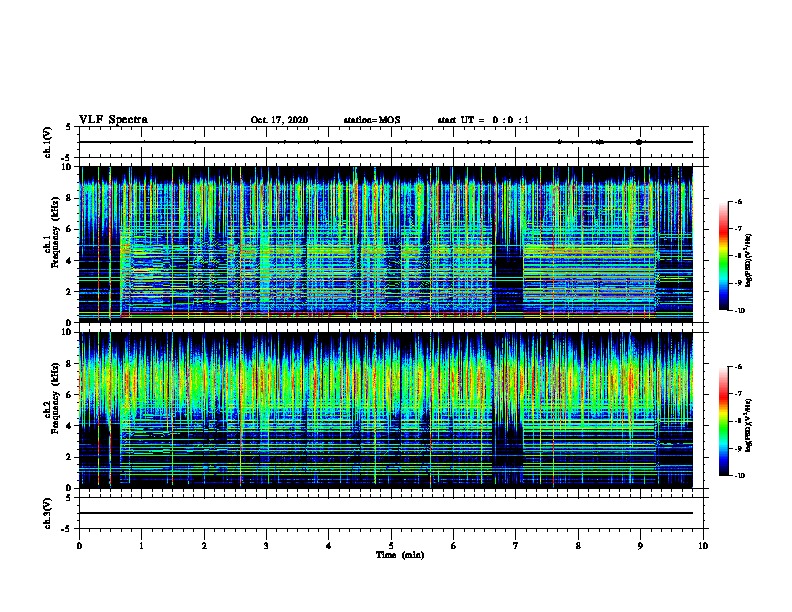The height and width of the screenshot is (612, 792).
Task: Click time axis tick label "1"
Action: 142,546
